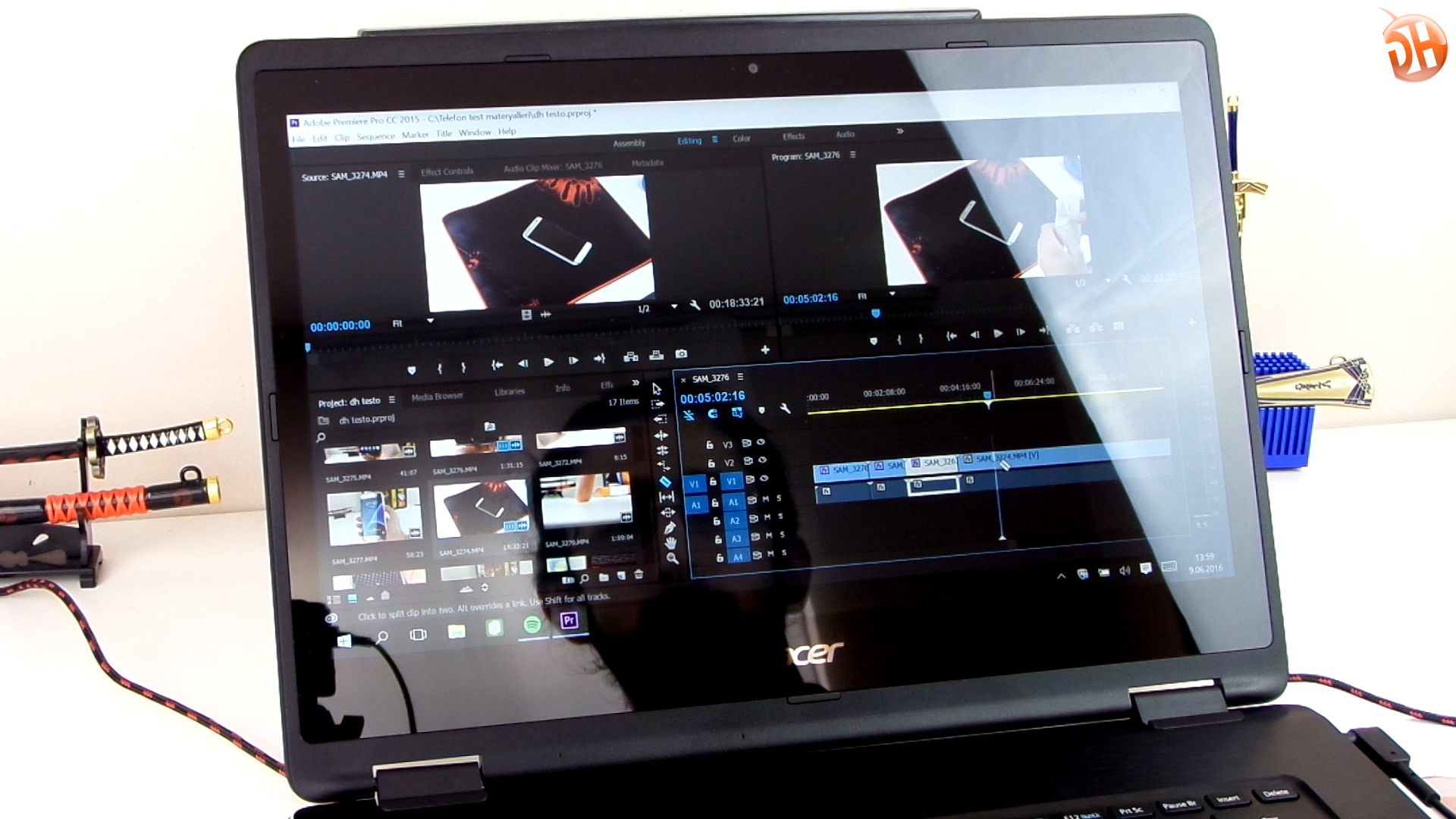Image resolution: width=1456 pixels, height=819 pixels.
Task: Open Source SAM_3274.MP4 panel menu
Action: (x=401, y=174)
